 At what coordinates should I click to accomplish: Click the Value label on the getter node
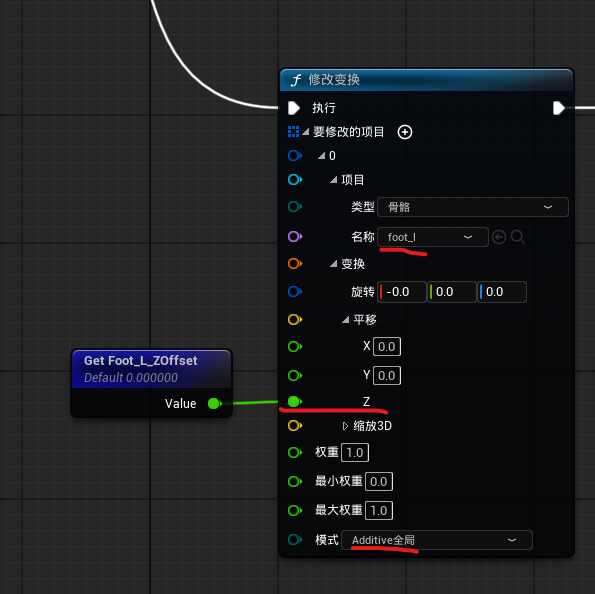[x=181, y=403]
